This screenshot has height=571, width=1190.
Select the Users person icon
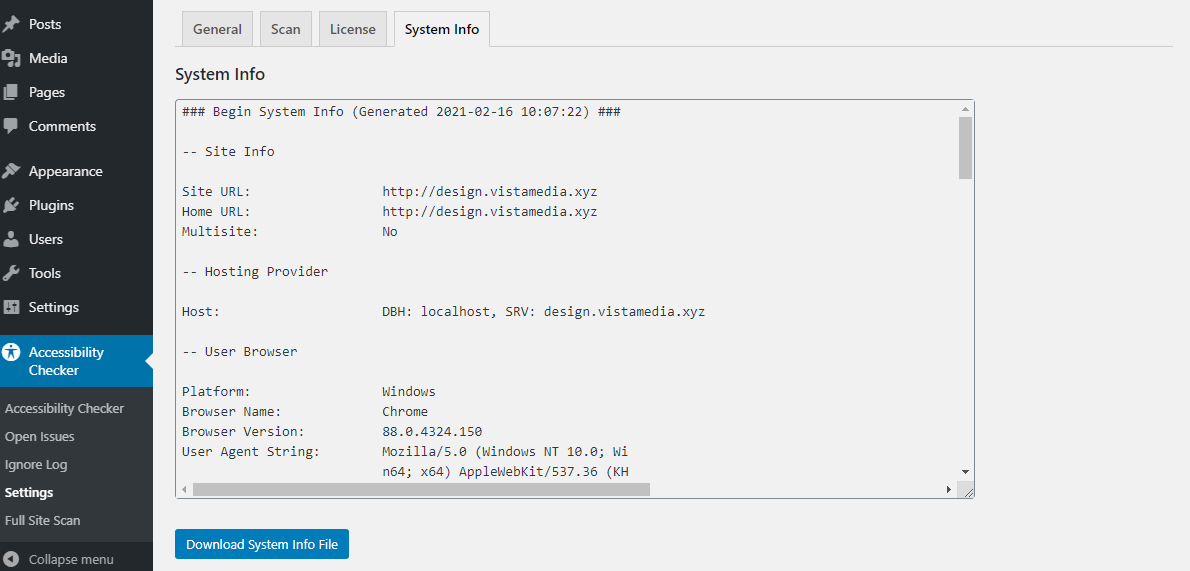pos(11,239)
